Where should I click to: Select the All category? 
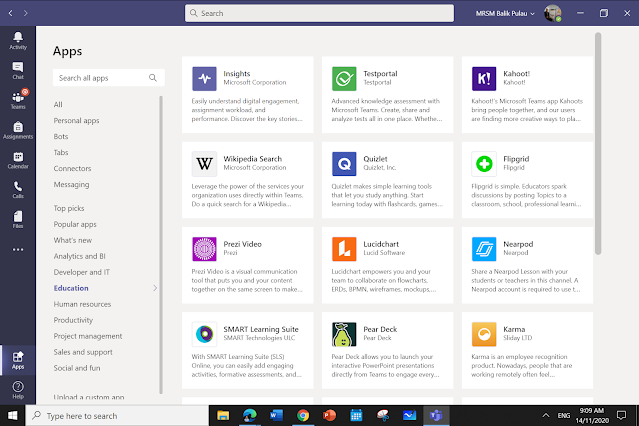tap(58, 104)
